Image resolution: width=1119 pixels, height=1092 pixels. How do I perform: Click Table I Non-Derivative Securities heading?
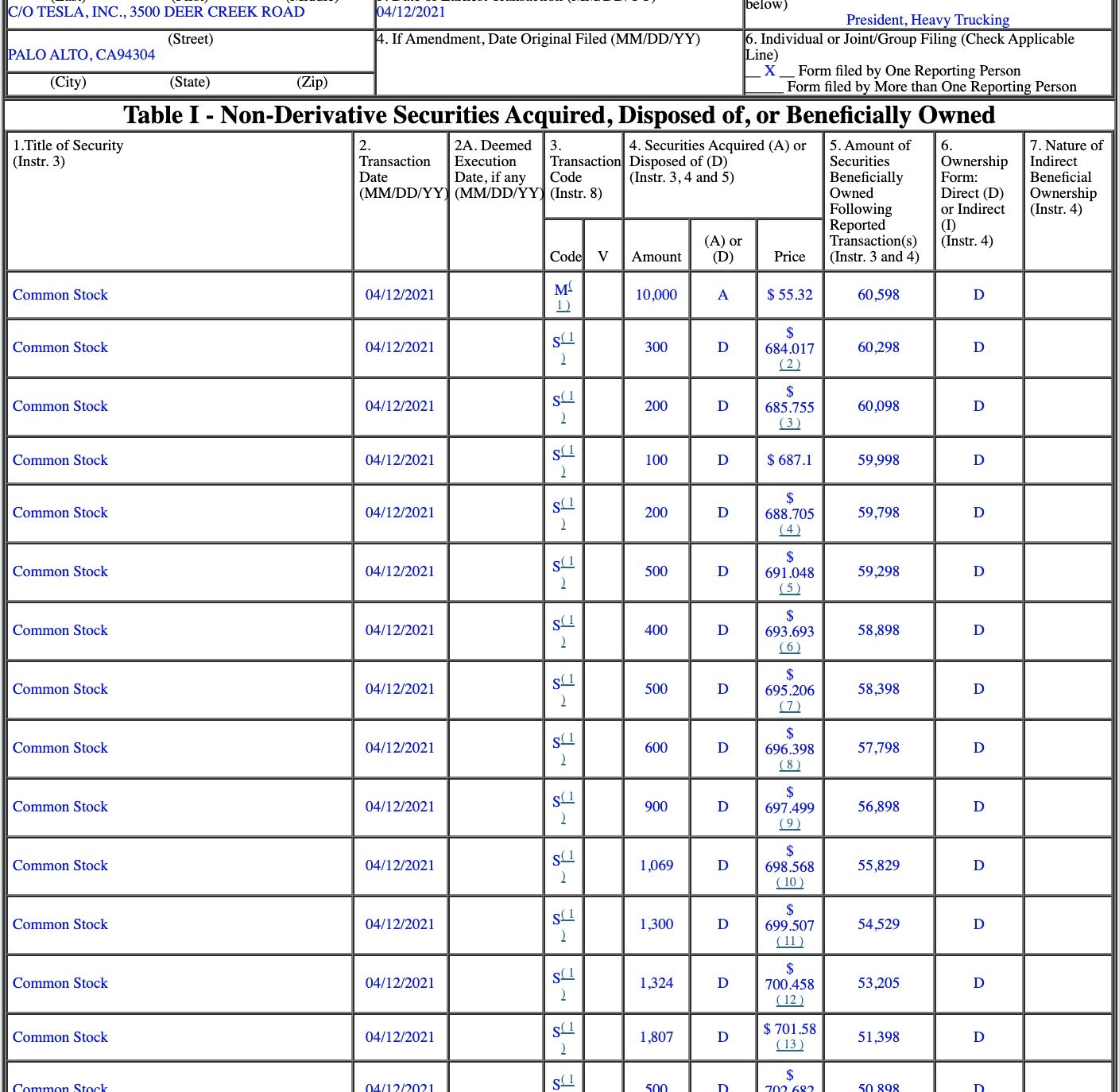point(559,115)
